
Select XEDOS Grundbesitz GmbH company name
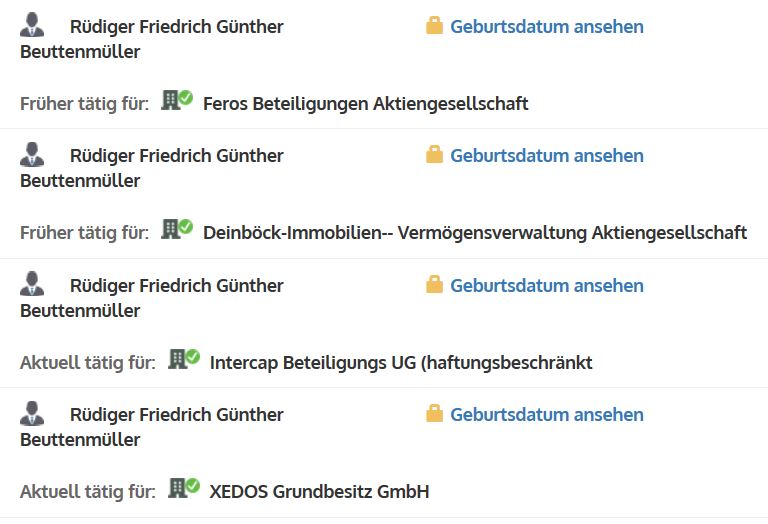pyautogui.click(x=319, y=492)
